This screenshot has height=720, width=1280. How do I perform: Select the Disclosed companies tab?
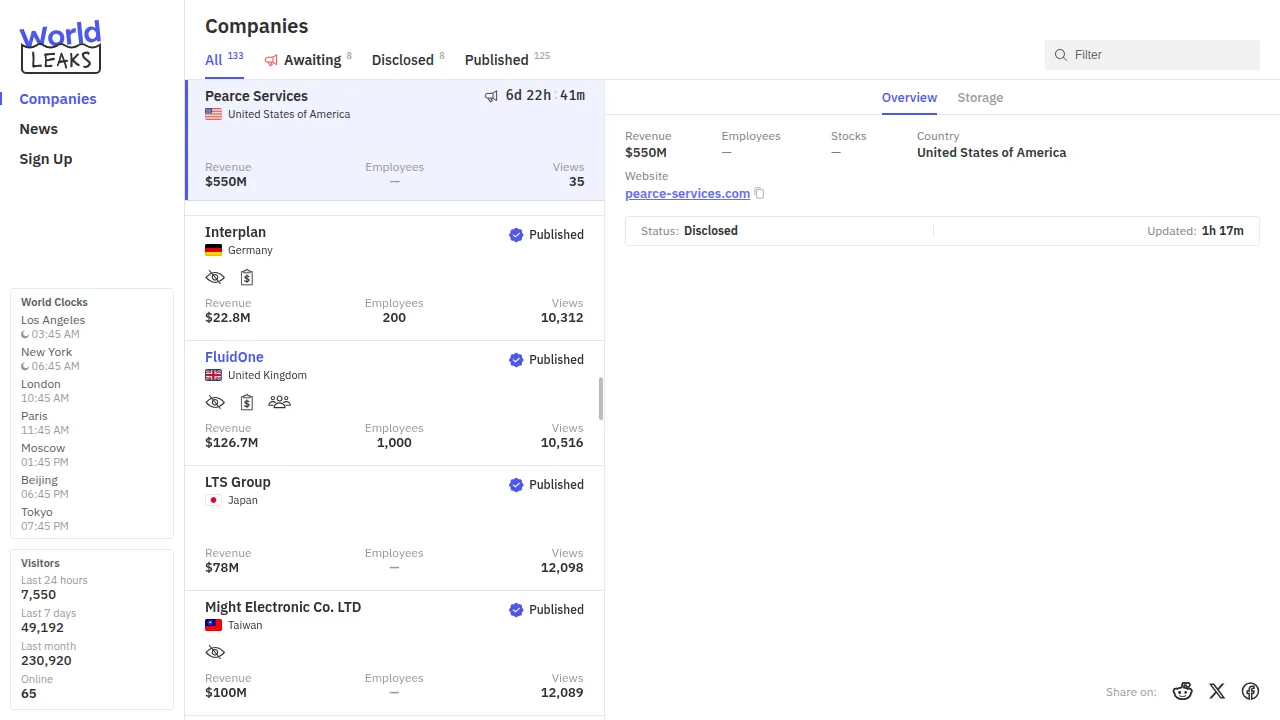coord(402,60)
